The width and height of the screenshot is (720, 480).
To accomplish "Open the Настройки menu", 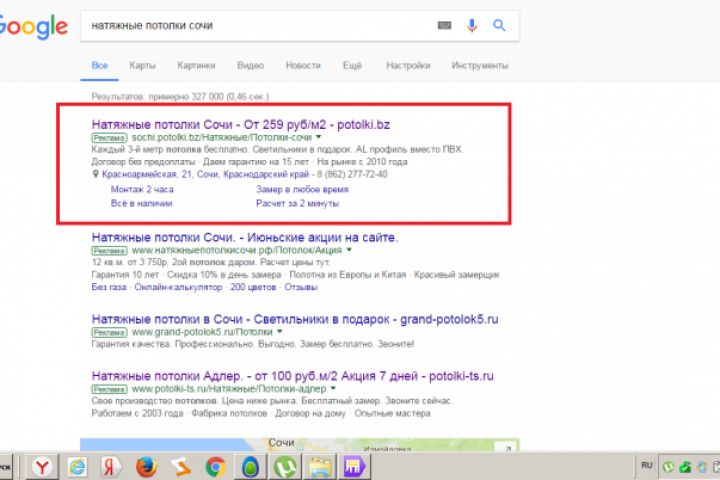I will tap(408, 65).
